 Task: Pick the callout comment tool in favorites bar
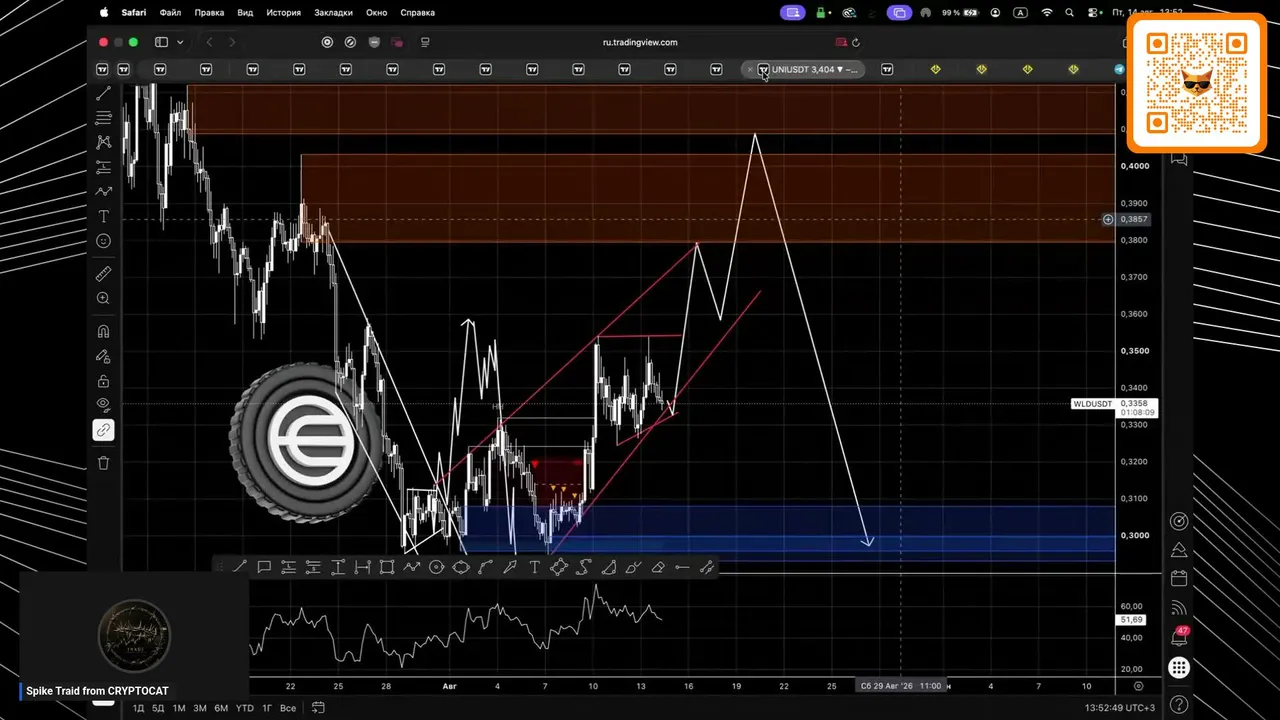click(264, 567)
